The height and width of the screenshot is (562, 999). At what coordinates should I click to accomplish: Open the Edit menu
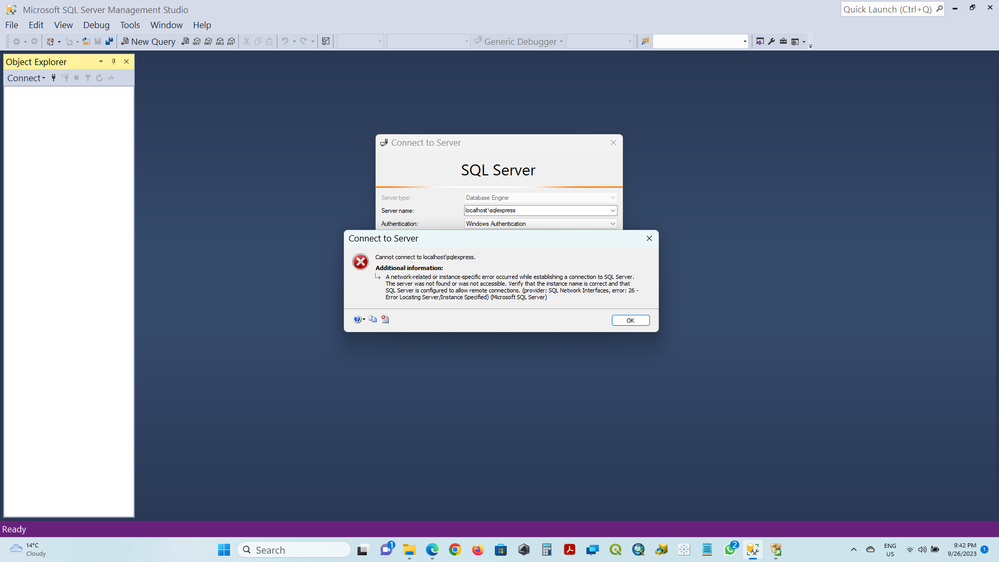[36, 25]
